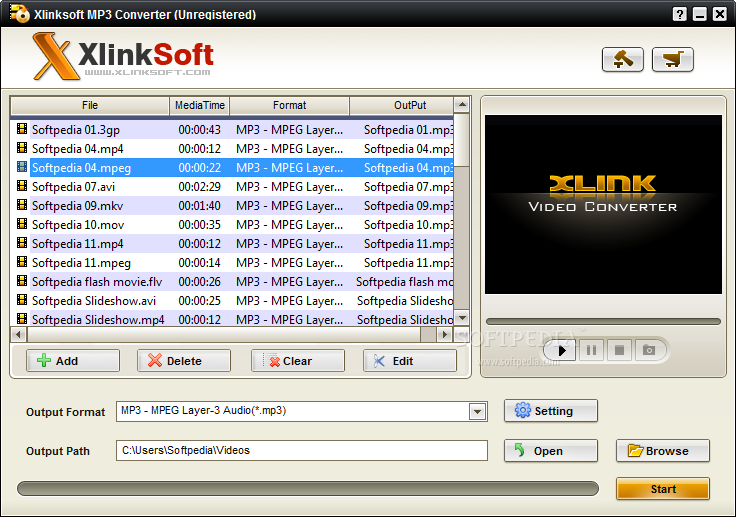Close the Xlinksoft MP3 Converter window
Screen dimensions: 736x517
click(x=720, y=14)
